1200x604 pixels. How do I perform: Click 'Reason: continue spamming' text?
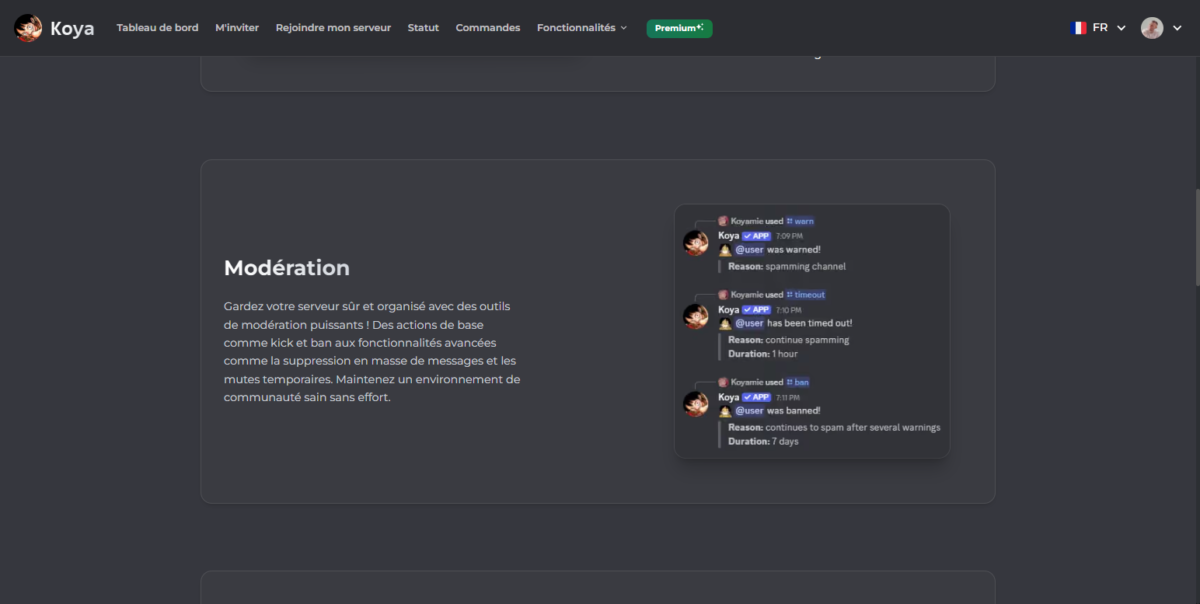point(789,340)
